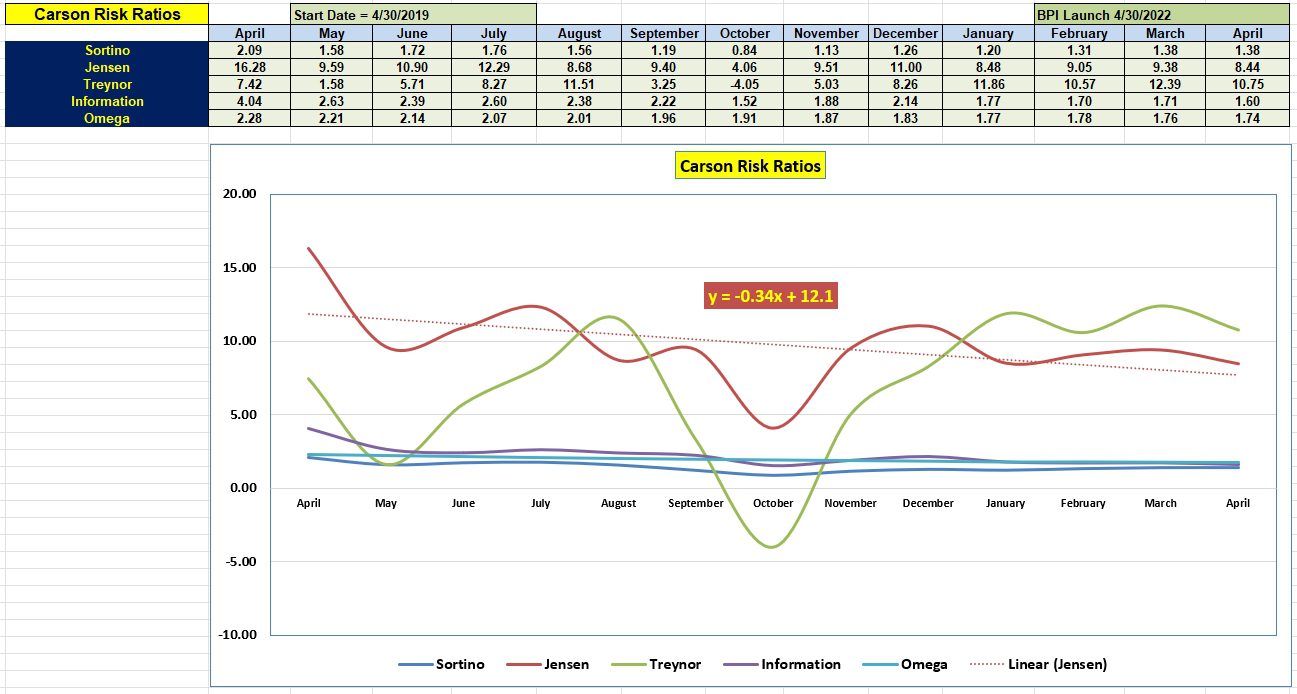Click the Sortino row label

coord(107,50)
